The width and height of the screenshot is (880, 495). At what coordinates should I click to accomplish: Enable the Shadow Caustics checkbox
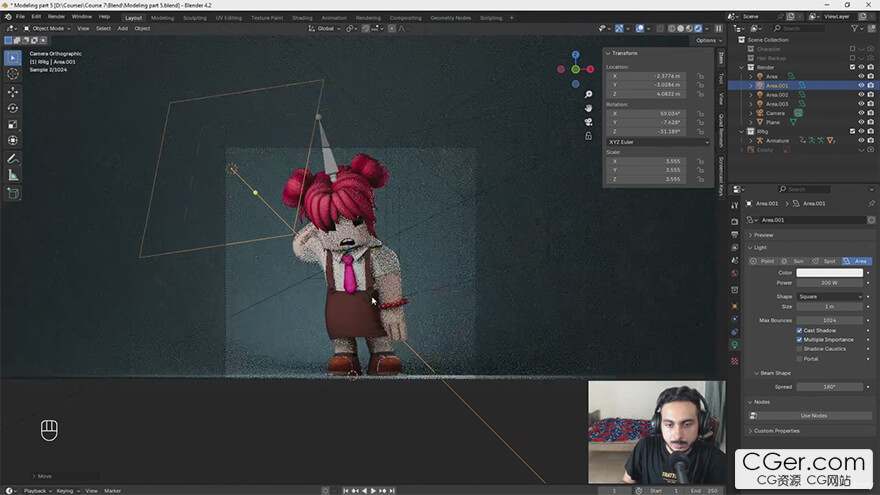coord(799,349)
